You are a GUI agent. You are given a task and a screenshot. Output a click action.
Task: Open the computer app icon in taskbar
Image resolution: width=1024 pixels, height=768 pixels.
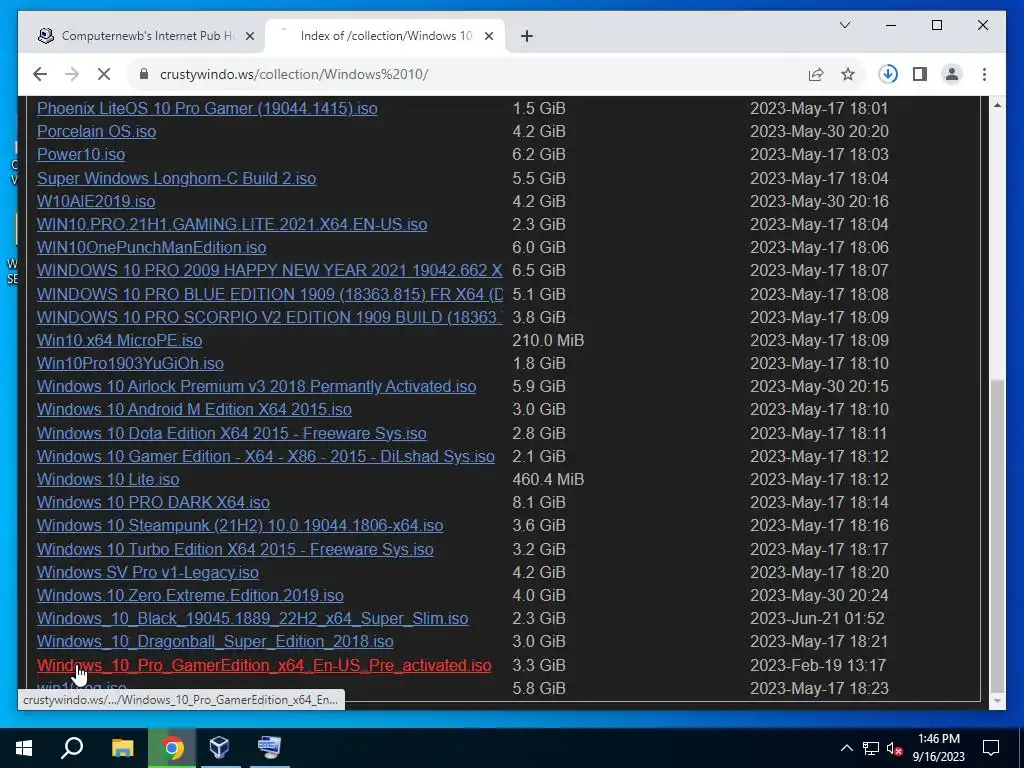click(269, 748)
